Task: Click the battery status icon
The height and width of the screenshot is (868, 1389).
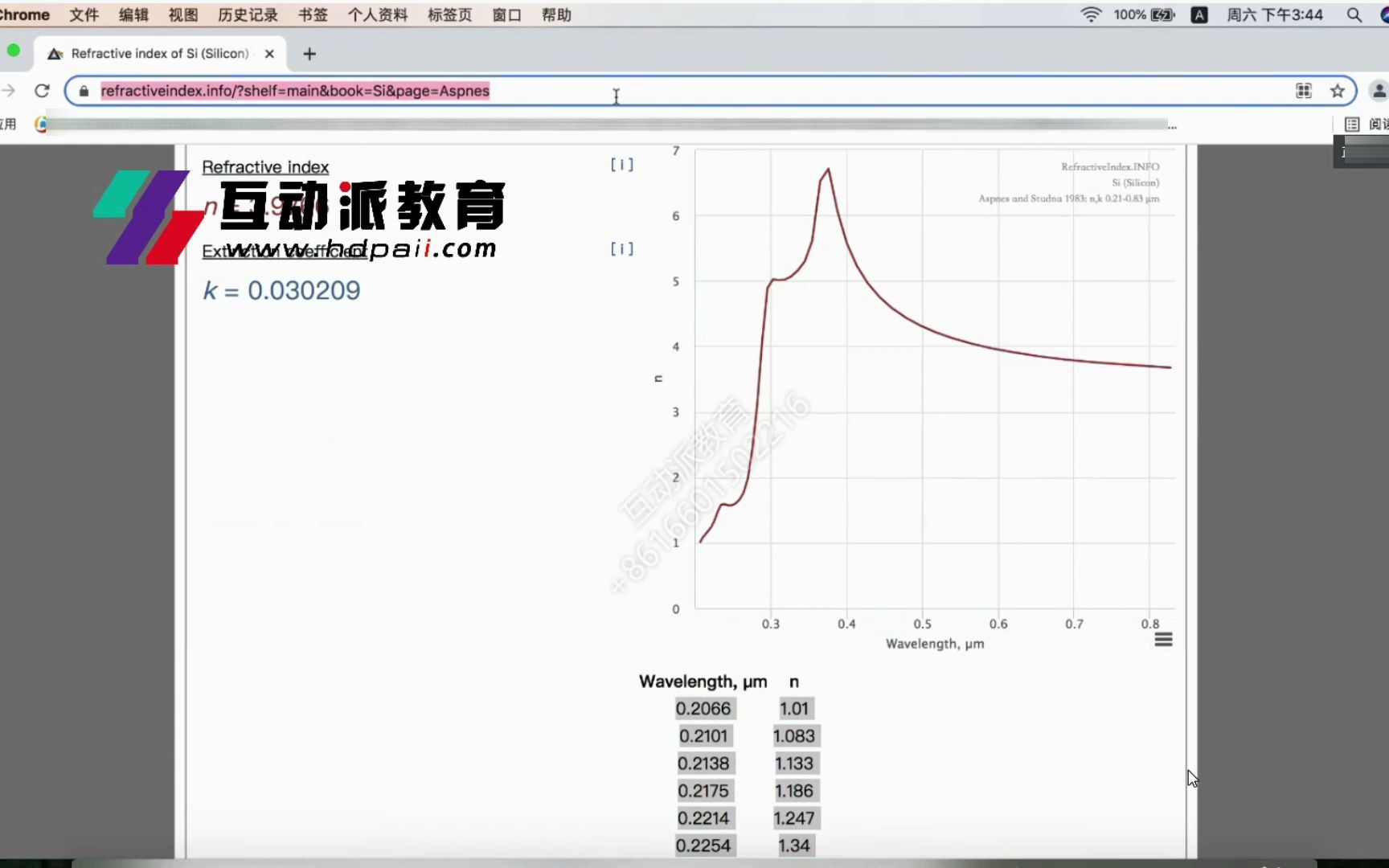Action: (1164, 14)
